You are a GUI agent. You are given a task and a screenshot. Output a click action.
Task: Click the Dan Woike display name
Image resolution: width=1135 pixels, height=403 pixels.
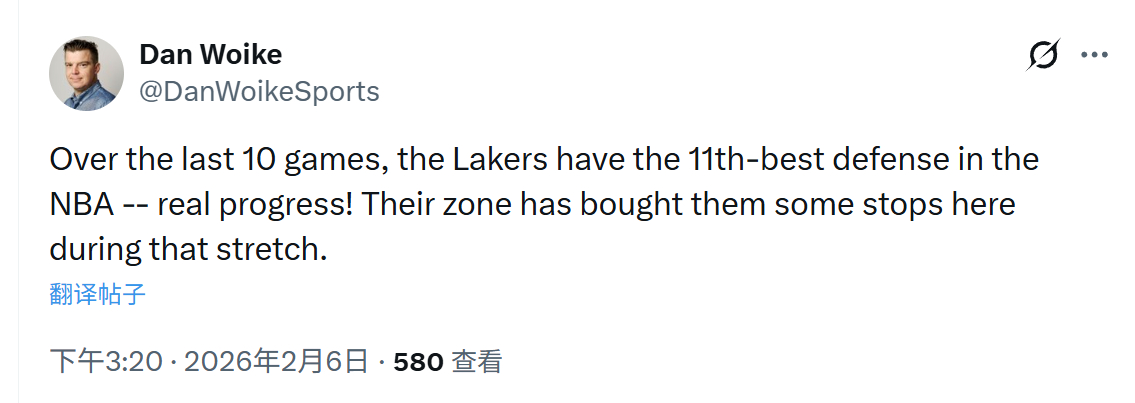click(x=210, y=54)
